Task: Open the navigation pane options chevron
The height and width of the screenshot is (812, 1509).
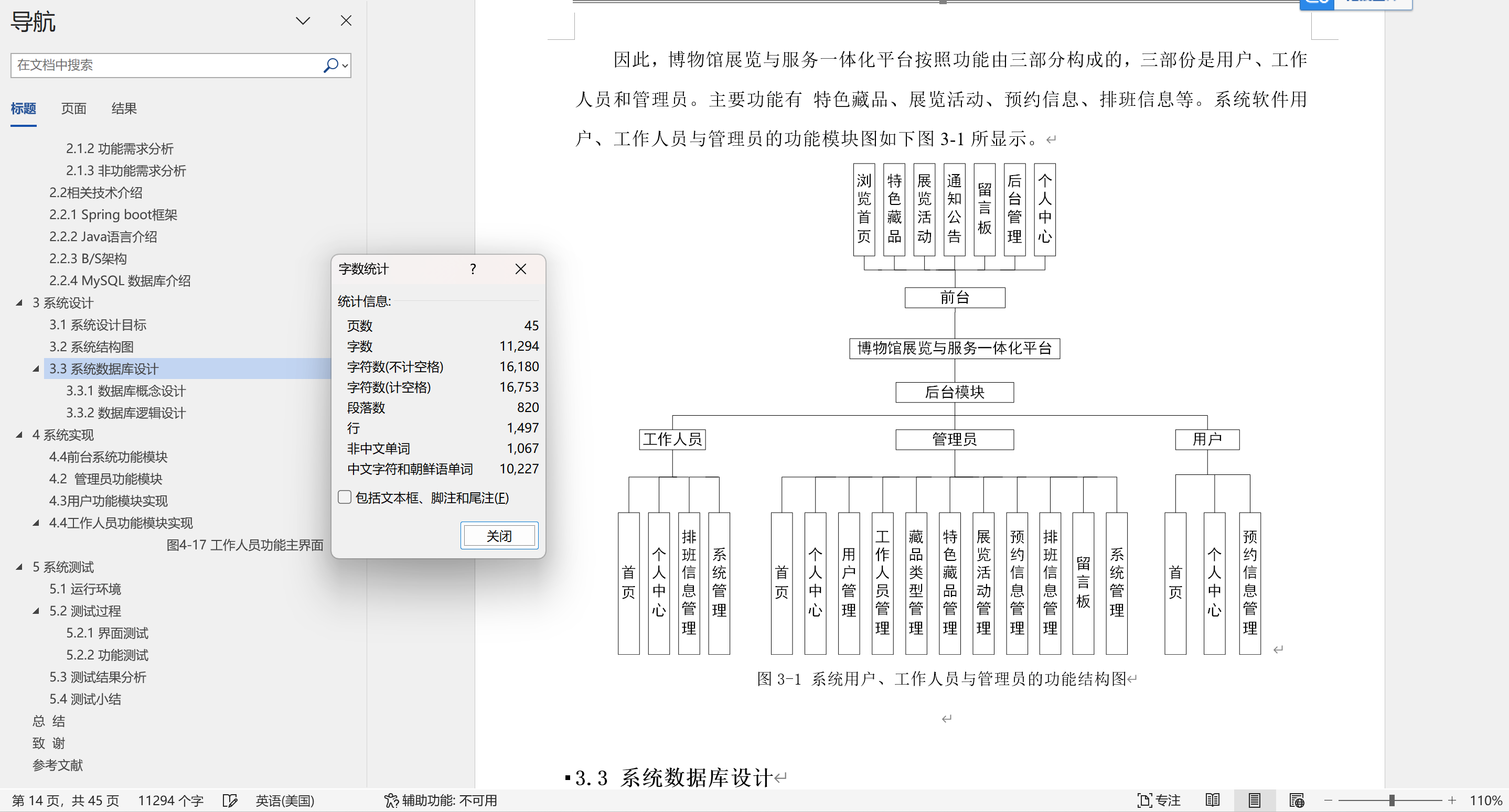Action: 303,21
